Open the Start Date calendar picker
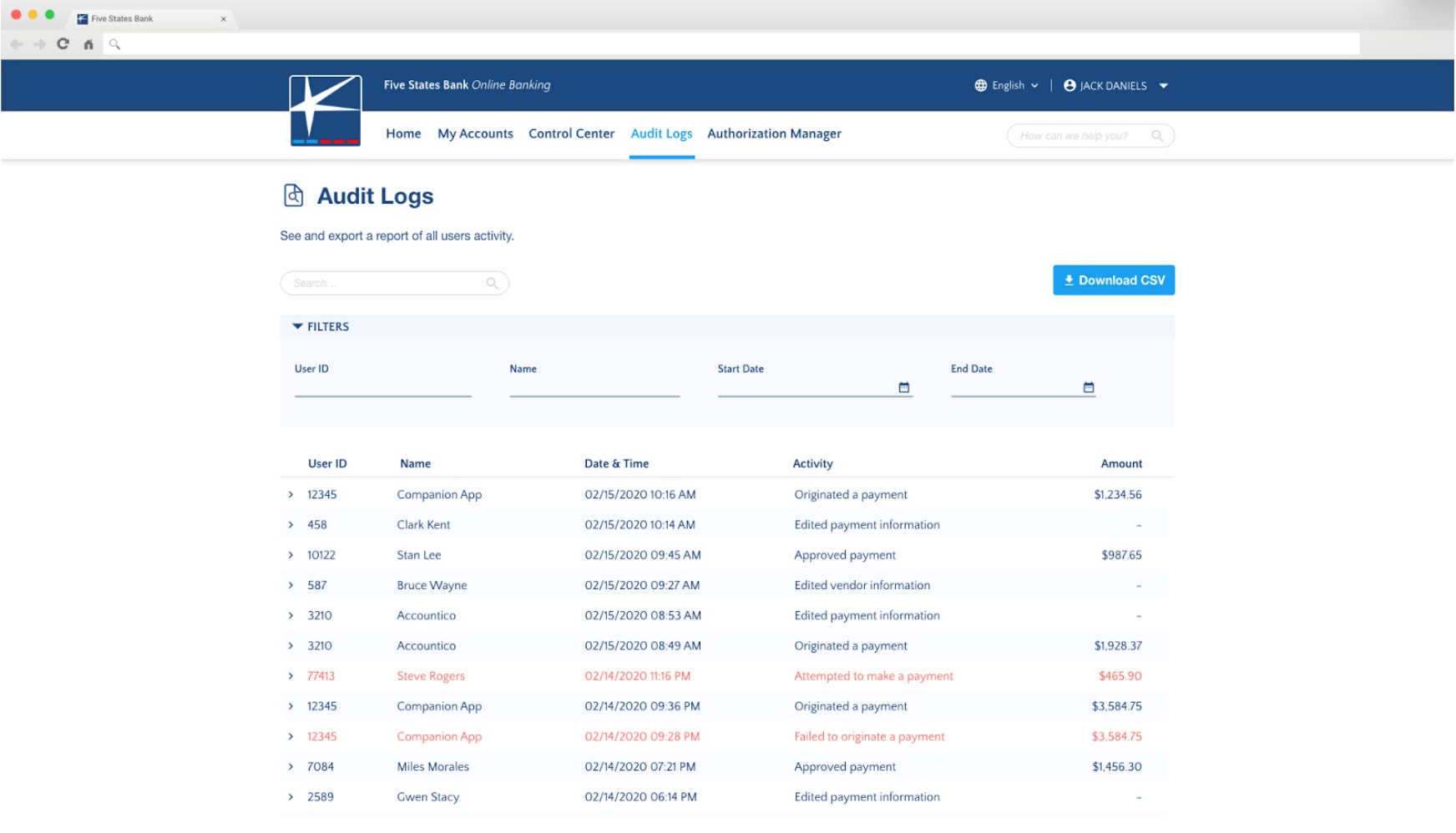This screenshot has height=833, width=1456. [903, 387]
